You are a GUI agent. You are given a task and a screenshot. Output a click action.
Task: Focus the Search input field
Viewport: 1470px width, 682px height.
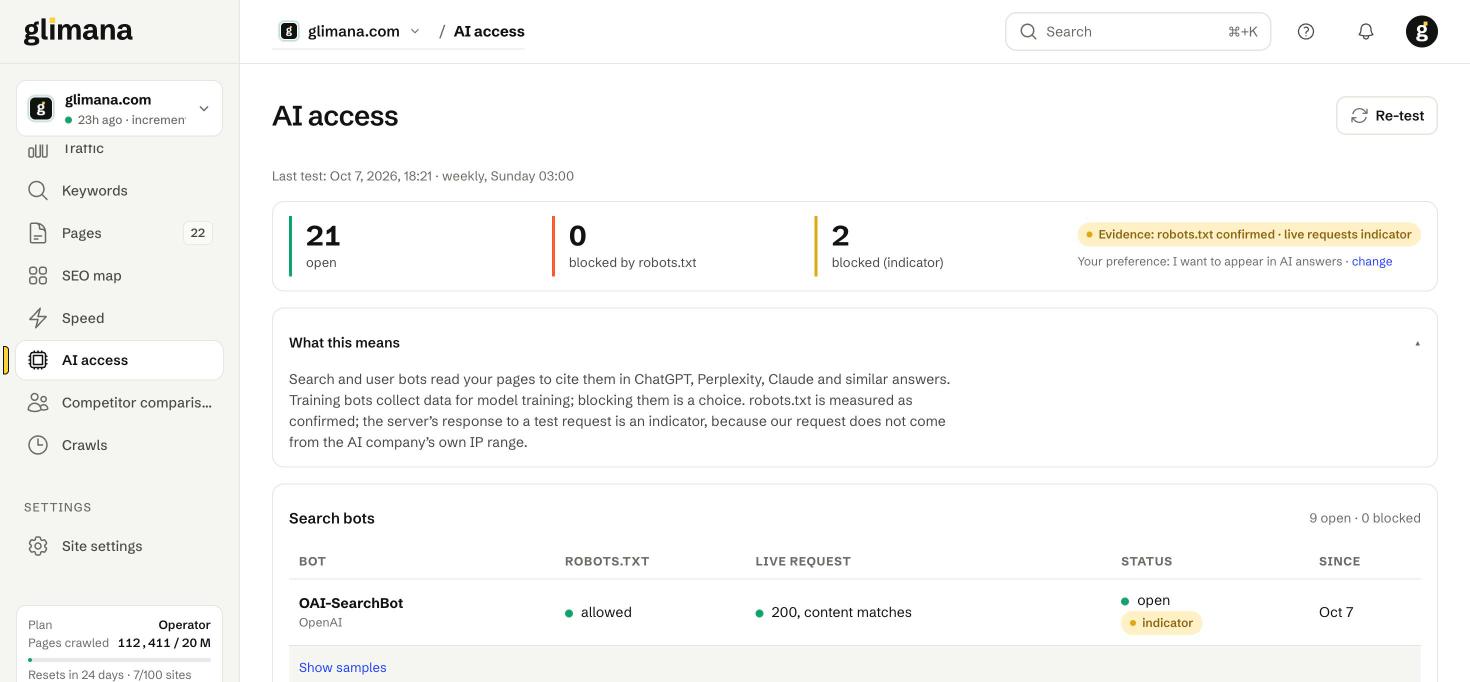[1138, 32]
